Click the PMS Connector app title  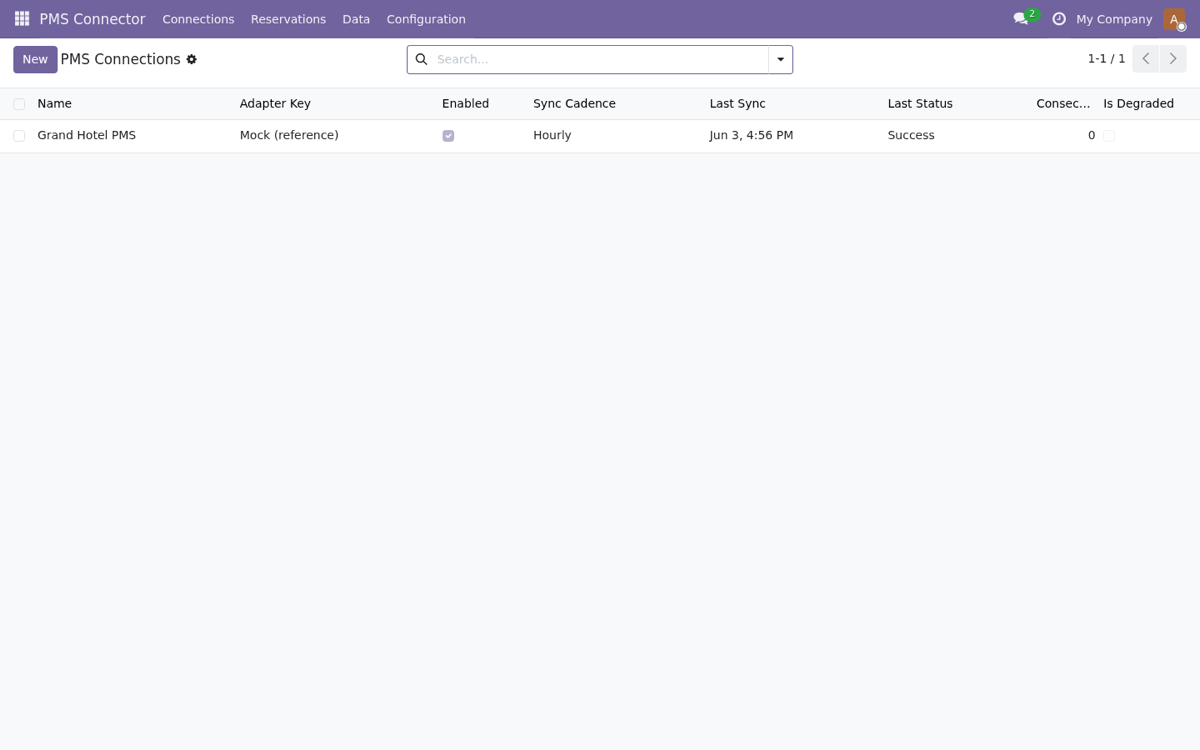tap(92, 19)
